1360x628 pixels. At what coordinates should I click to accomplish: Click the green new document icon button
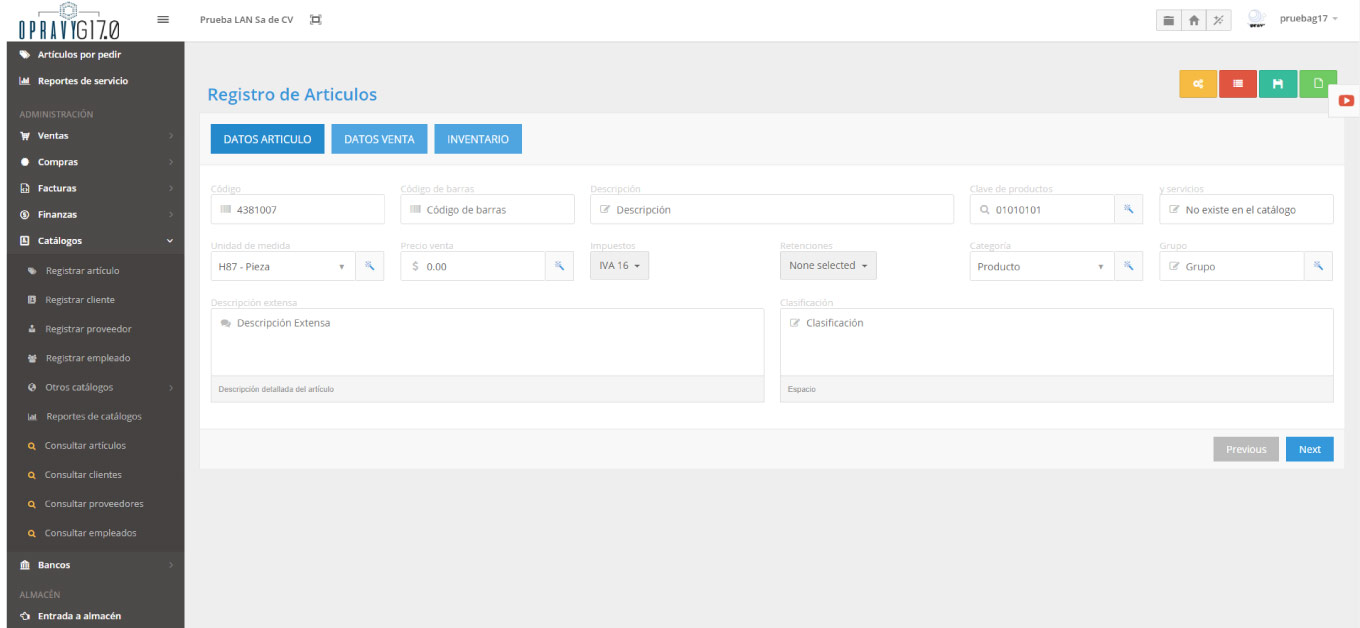(x=1317, y=84)
